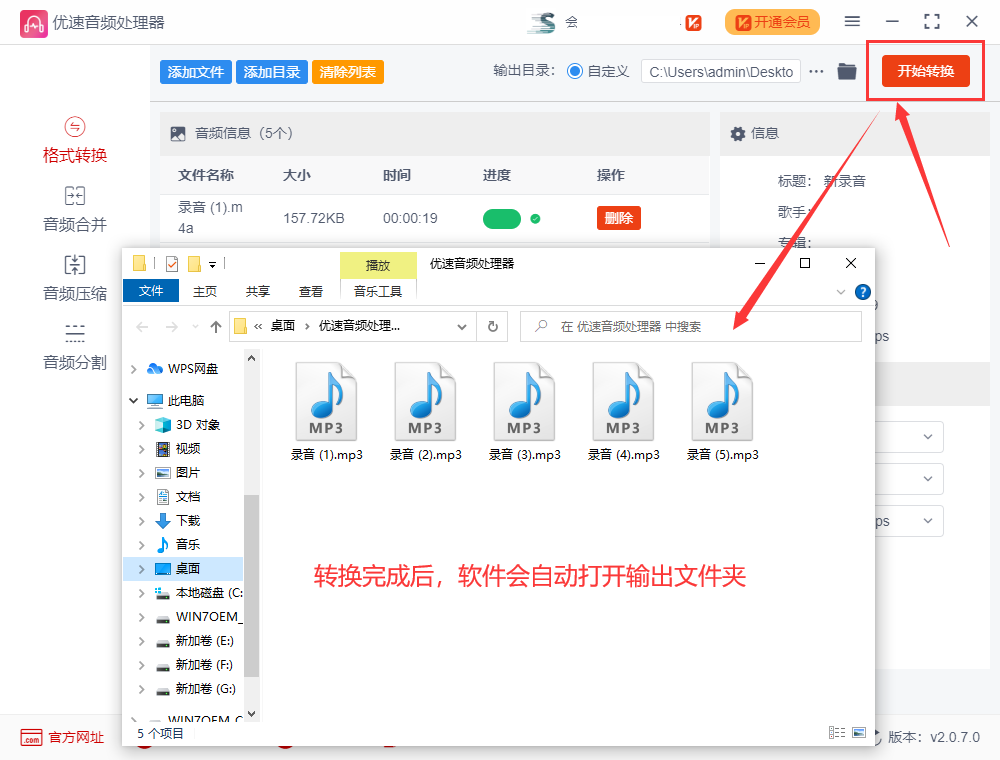This screenshot has height=760, width=1000.
Task: Open the 音频分割 audio split module
Action: coord(75,347)
